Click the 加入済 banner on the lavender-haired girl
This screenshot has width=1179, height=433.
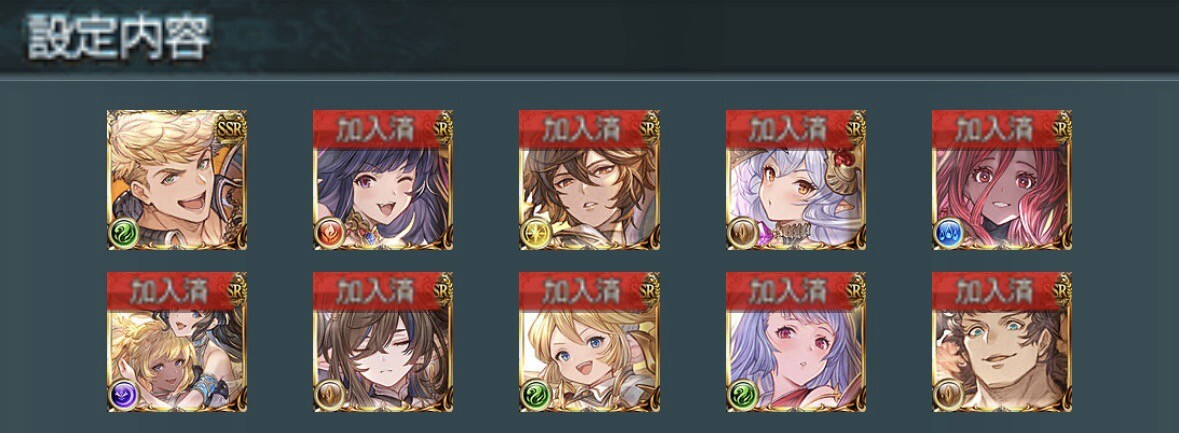[790, 291]
